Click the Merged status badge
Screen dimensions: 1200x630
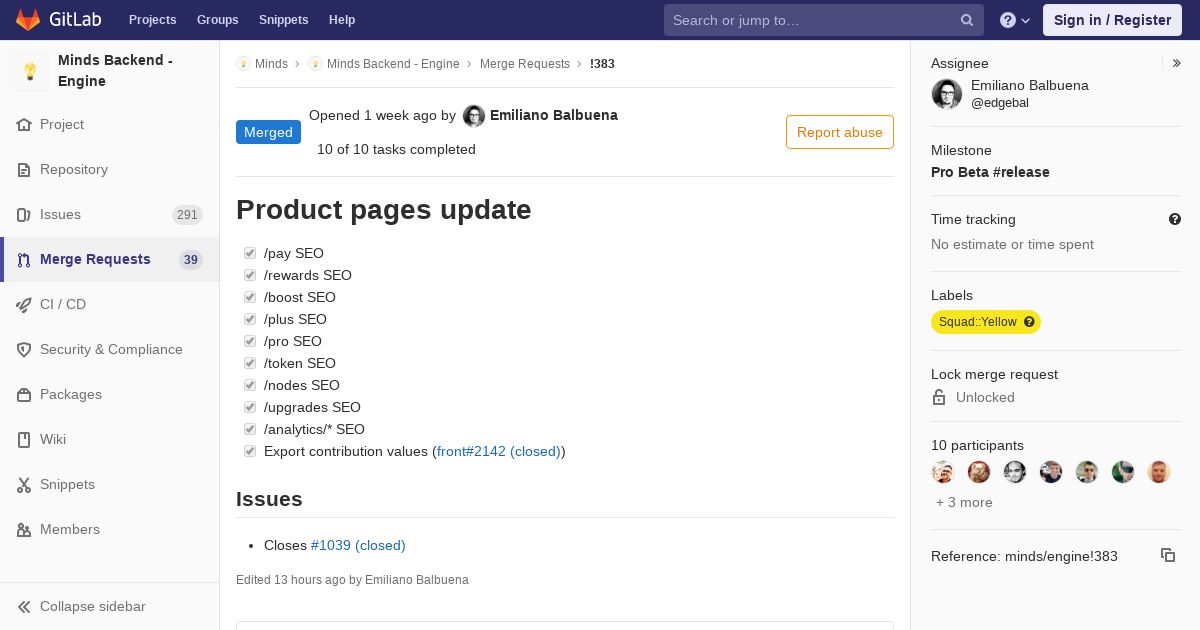click(268, 132)
